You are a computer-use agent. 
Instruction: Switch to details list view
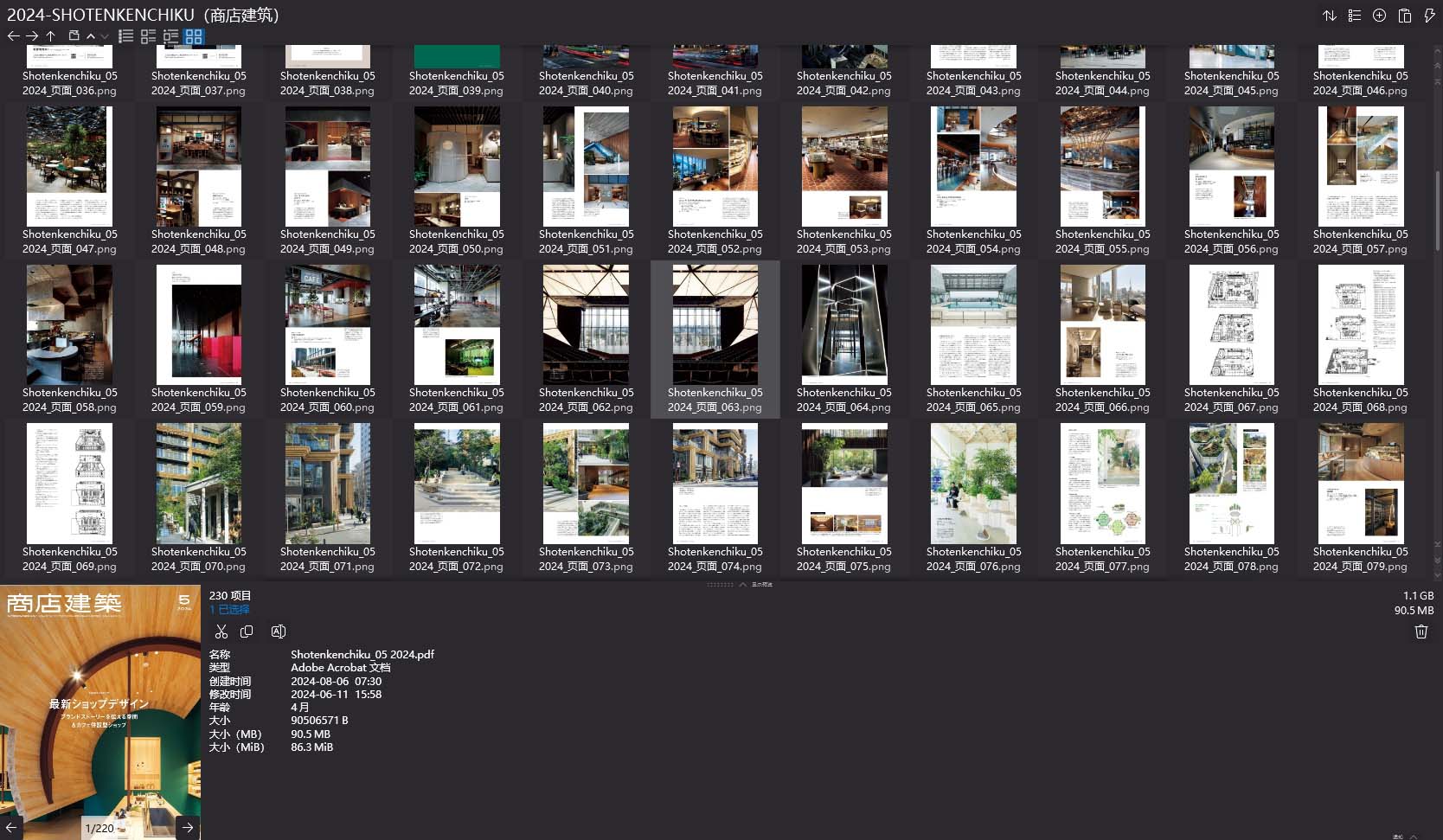[x=149, y=36]
